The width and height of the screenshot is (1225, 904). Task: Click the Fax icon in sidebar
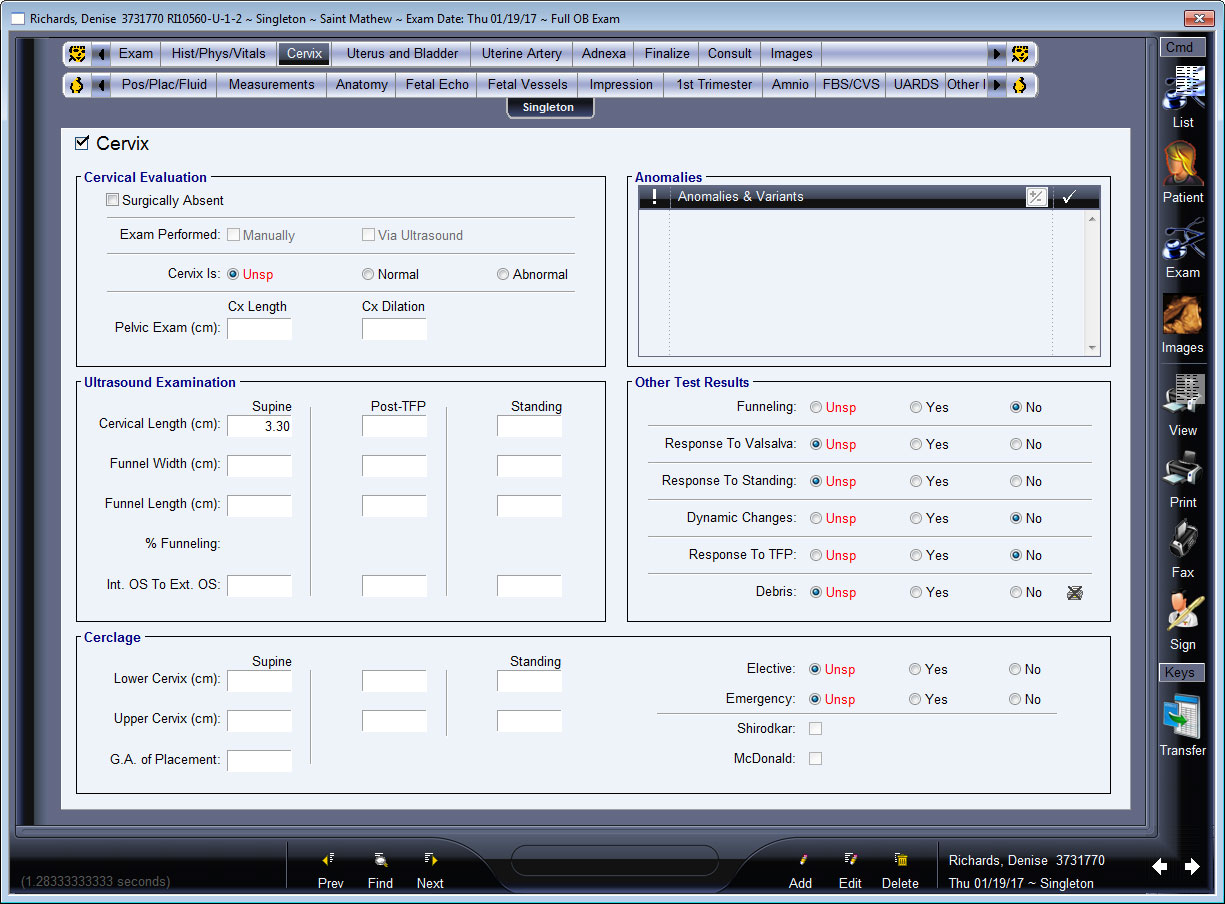[1183, 540]
